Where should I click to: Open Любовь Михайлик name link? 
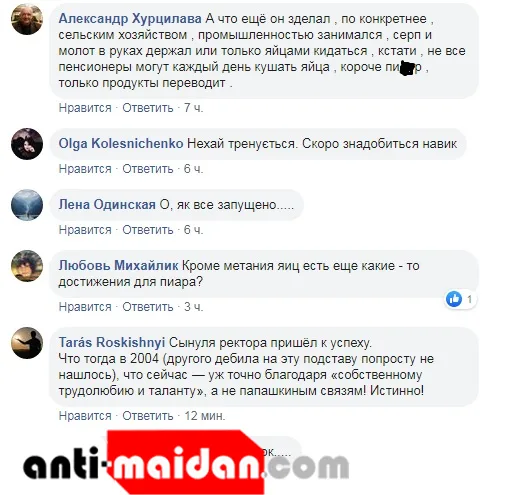click(118, 266)
